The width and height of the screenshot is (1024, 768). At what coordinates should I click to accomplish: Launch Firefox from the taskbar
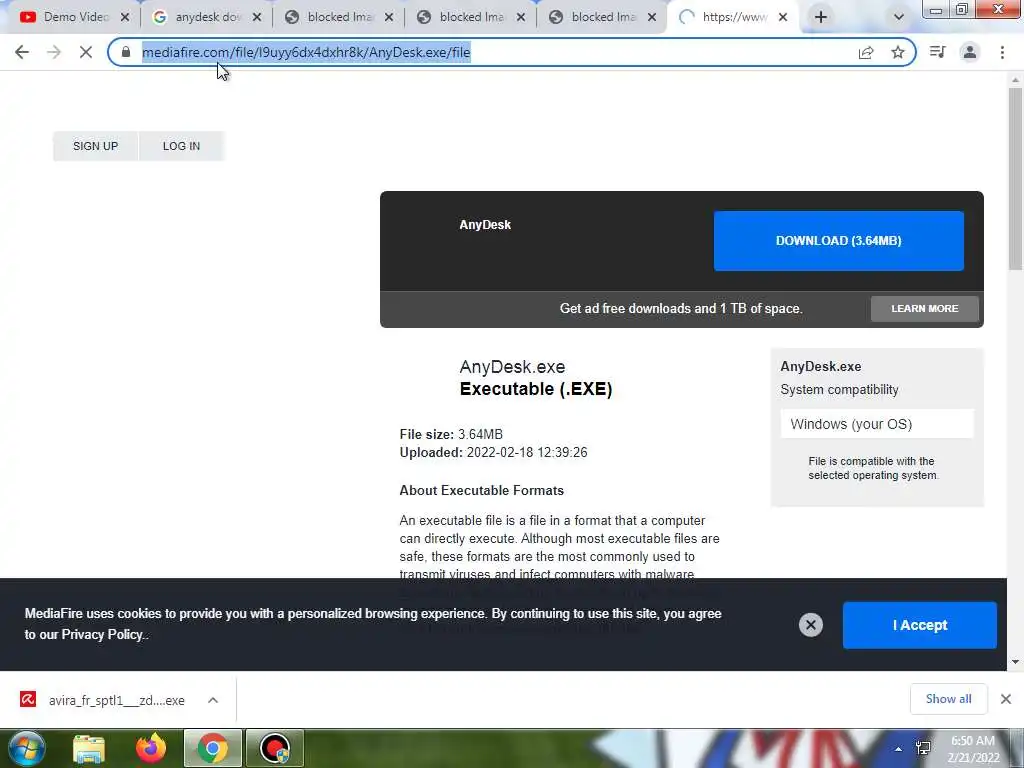pyautogui.click(x=151, y=748)
